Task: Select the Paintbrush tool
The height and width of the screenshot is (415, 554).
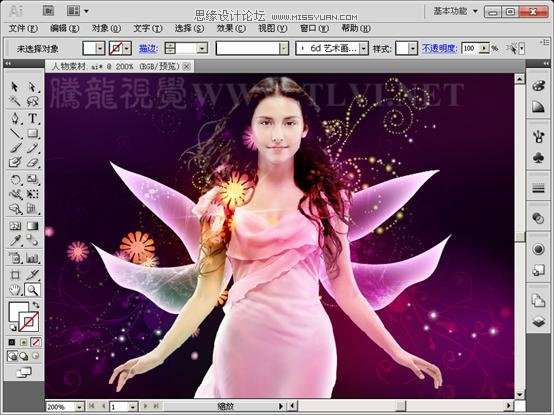Action: point(15,148)
